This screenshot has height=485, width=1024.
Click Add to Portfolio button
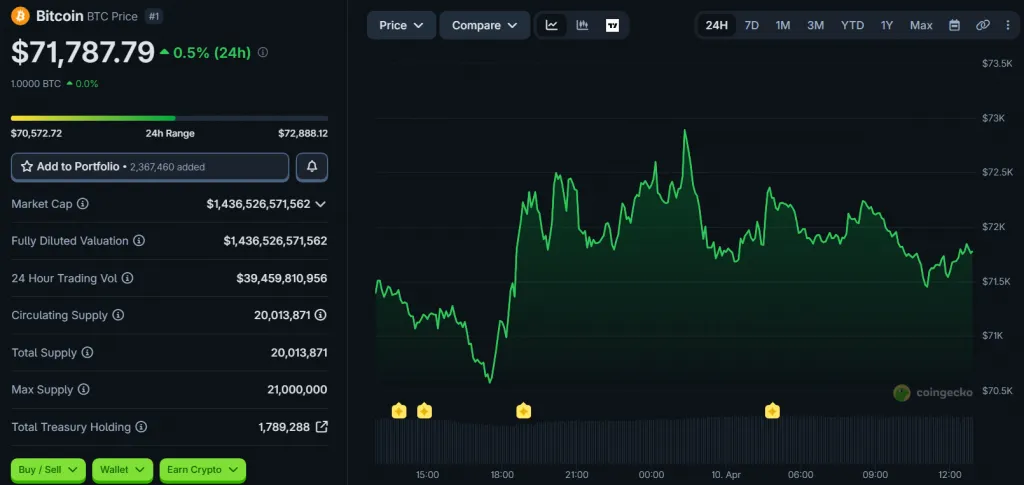coord(150,166)
